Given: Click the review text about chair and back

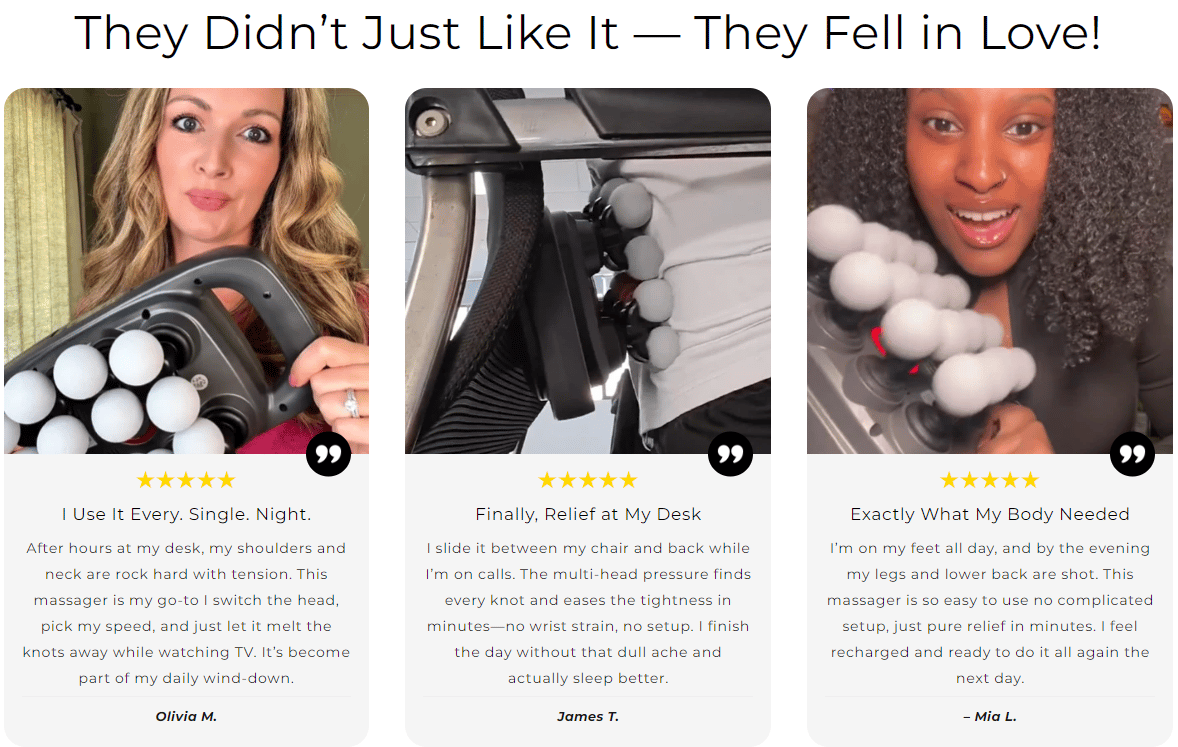Looking at the screenshot, I should (x=588, y=613).
